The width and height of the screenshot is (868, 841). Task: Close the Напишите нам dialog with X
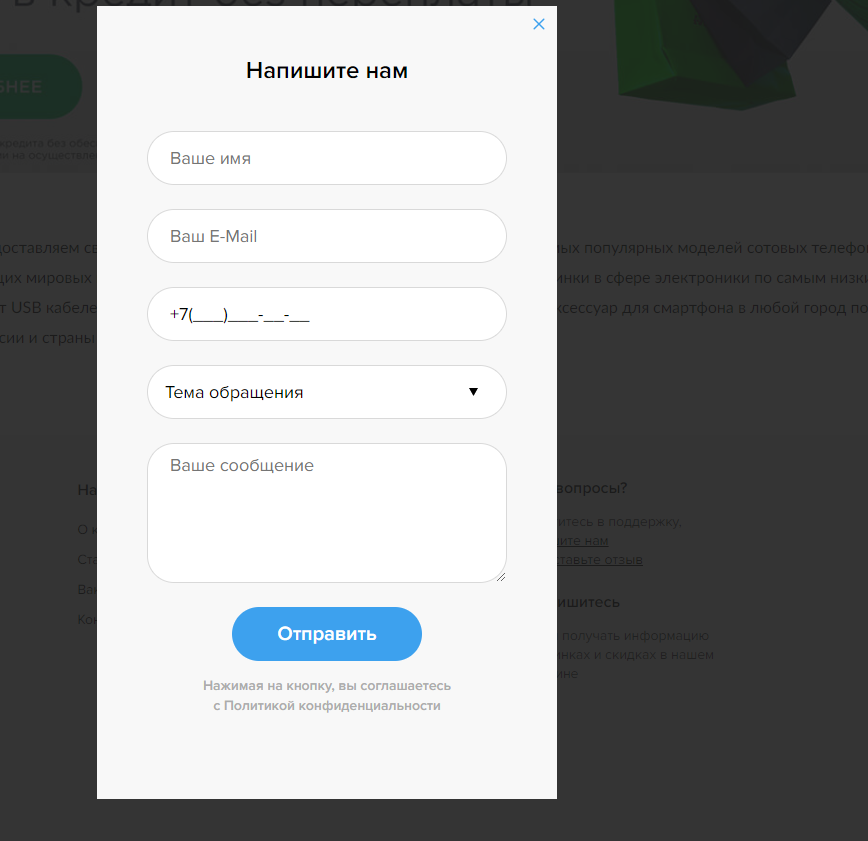tap(539, 24)
